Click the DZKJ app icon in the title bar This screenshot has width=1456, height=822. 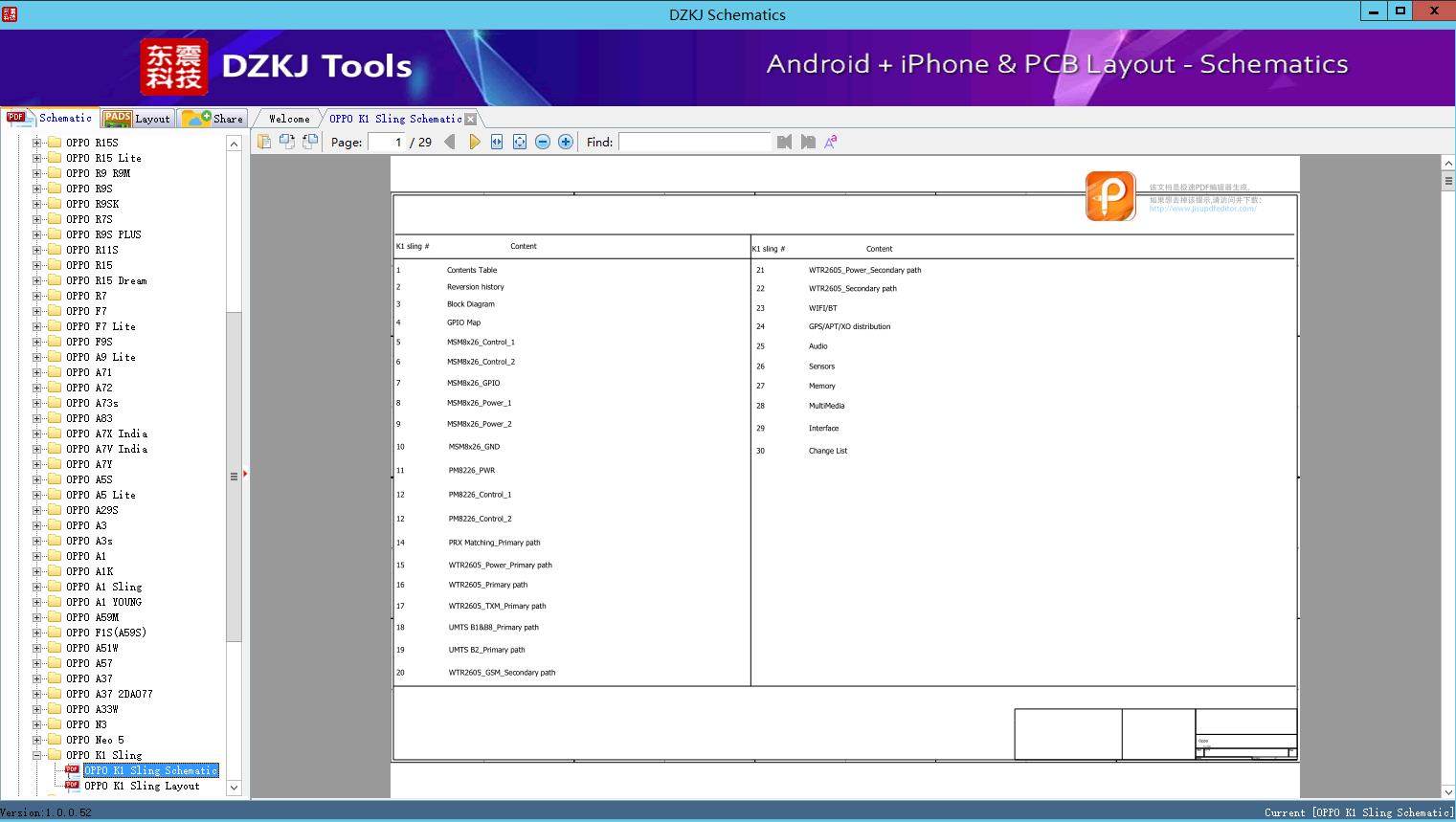point(9,13)
